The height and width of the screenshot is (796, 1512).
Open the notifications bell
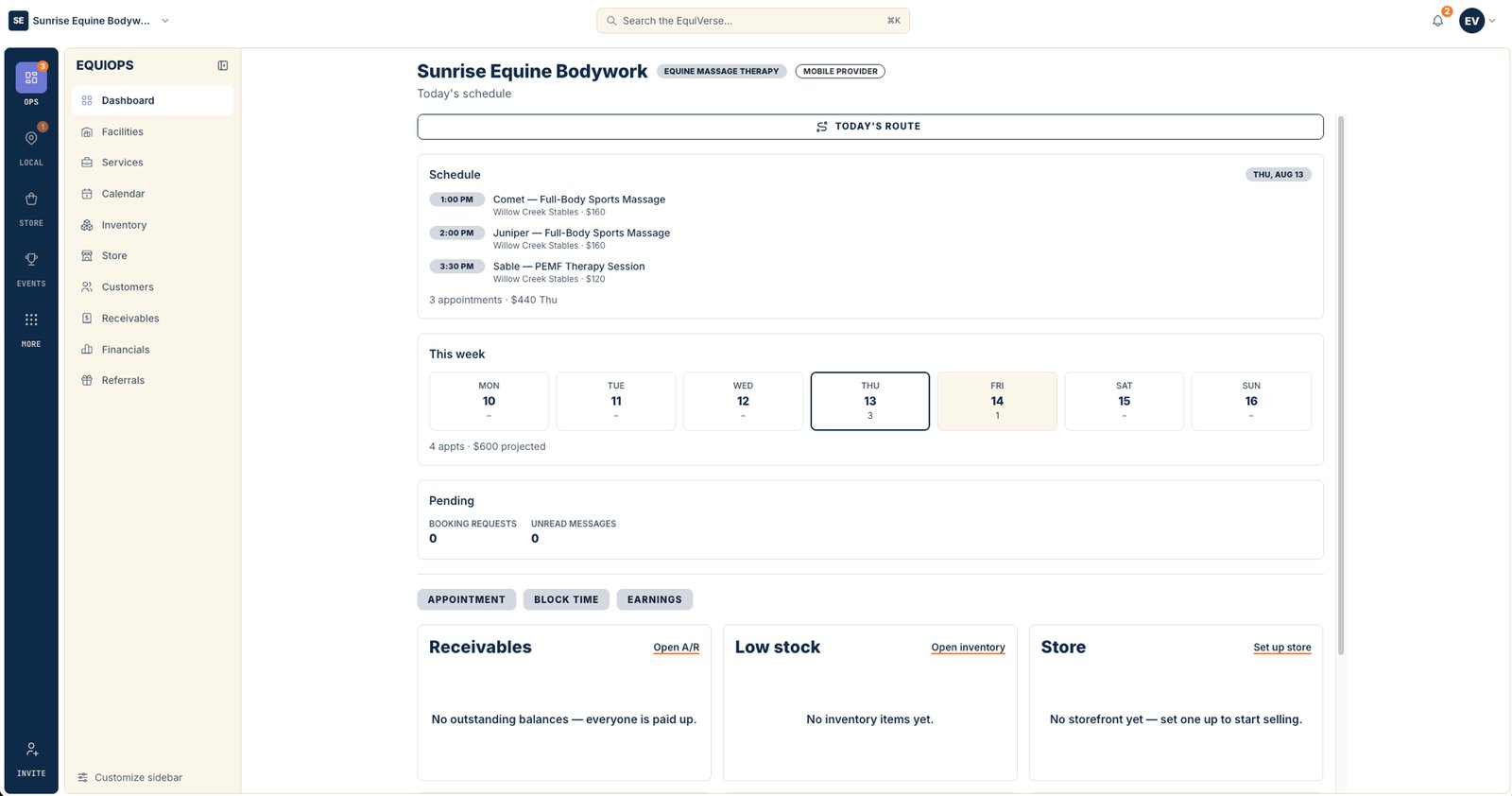point(1437,21)
